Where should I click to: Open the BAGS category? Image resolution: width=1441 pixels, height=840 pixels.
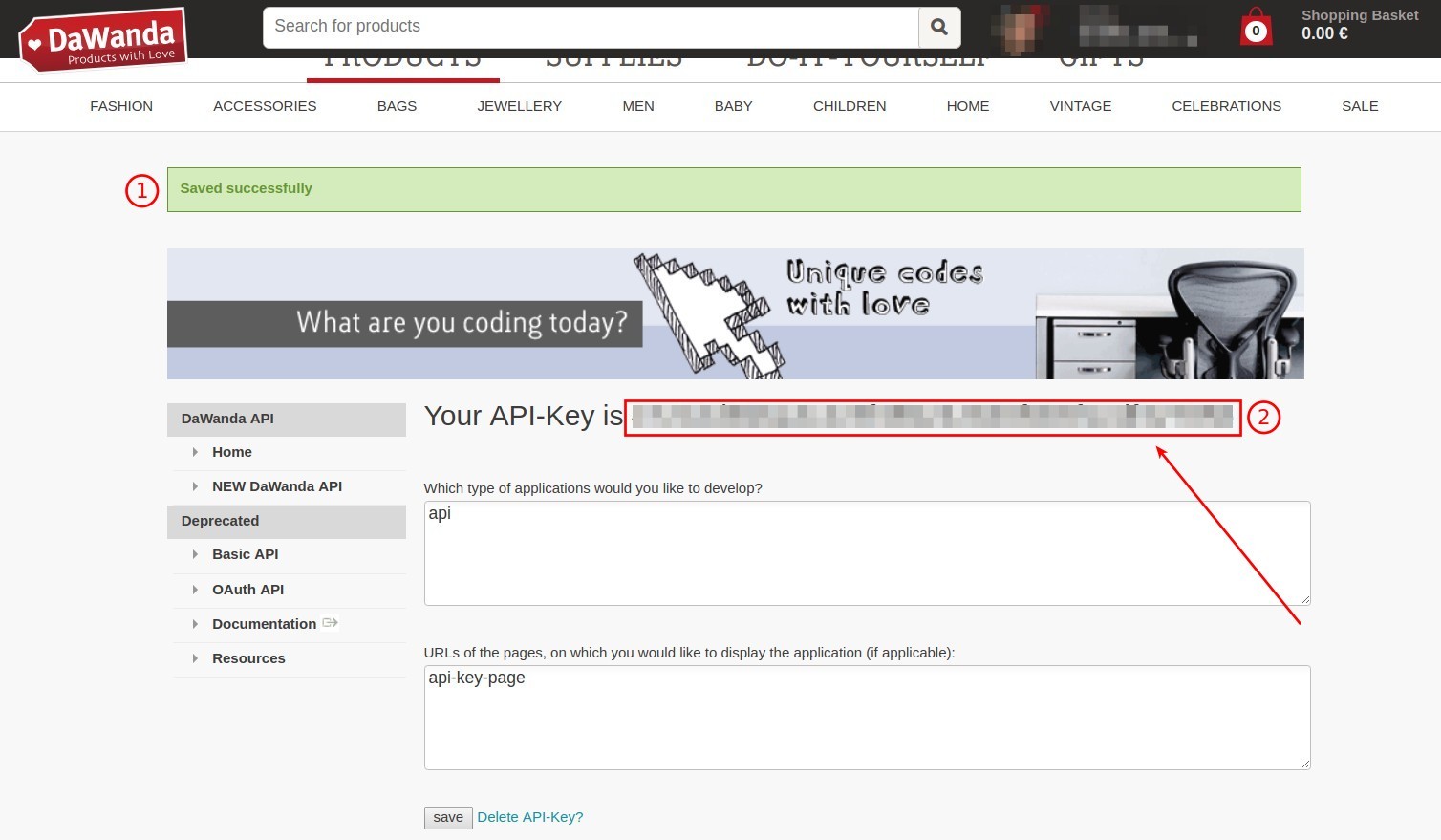tap(397, 106)
